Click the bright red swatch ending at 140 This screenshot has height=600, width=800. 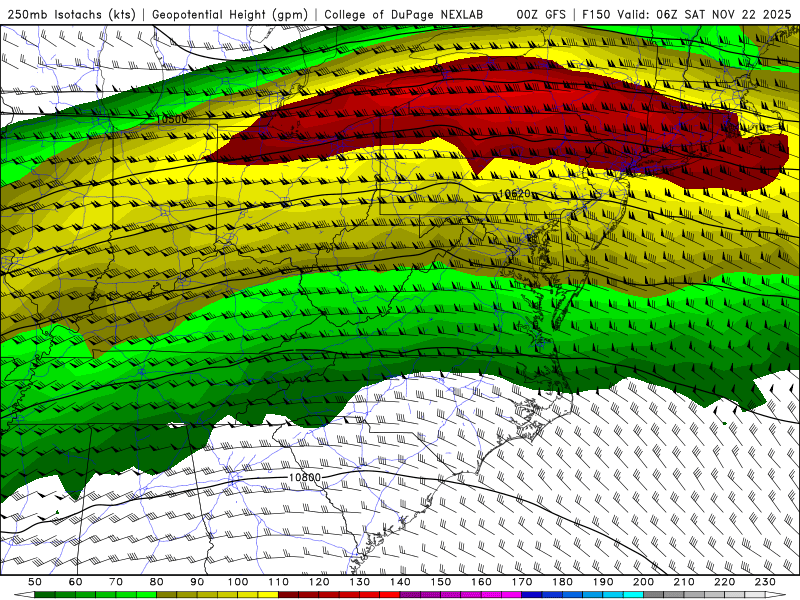coord(390,595)
